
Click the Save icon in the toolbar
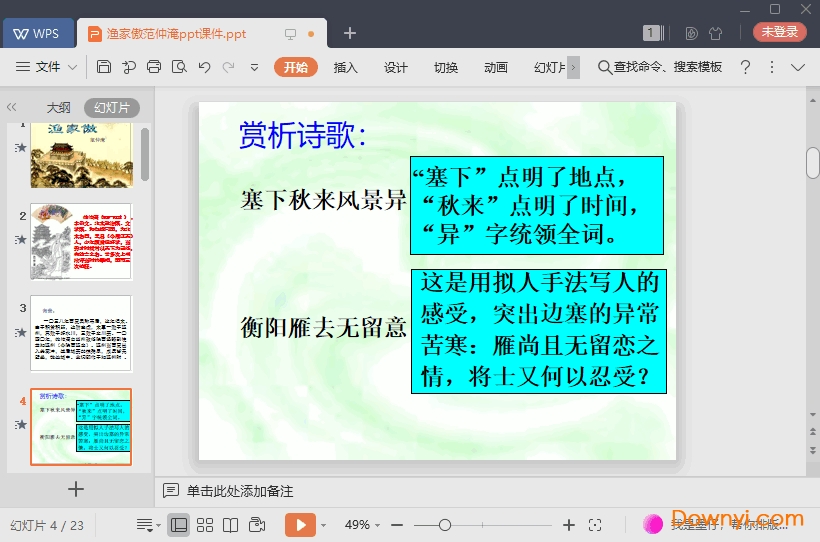104,67
